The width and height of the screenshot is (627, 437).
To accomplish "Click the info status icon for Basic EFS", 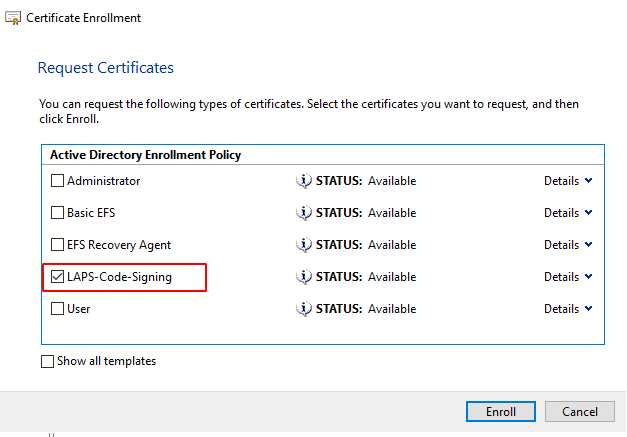I will [x=304, y=213].
